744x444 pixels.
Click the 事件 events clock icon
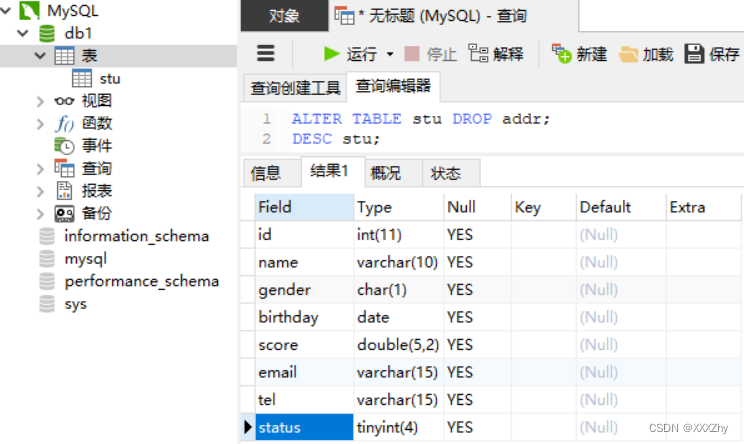pyautogui.click(x=64, y=146)
